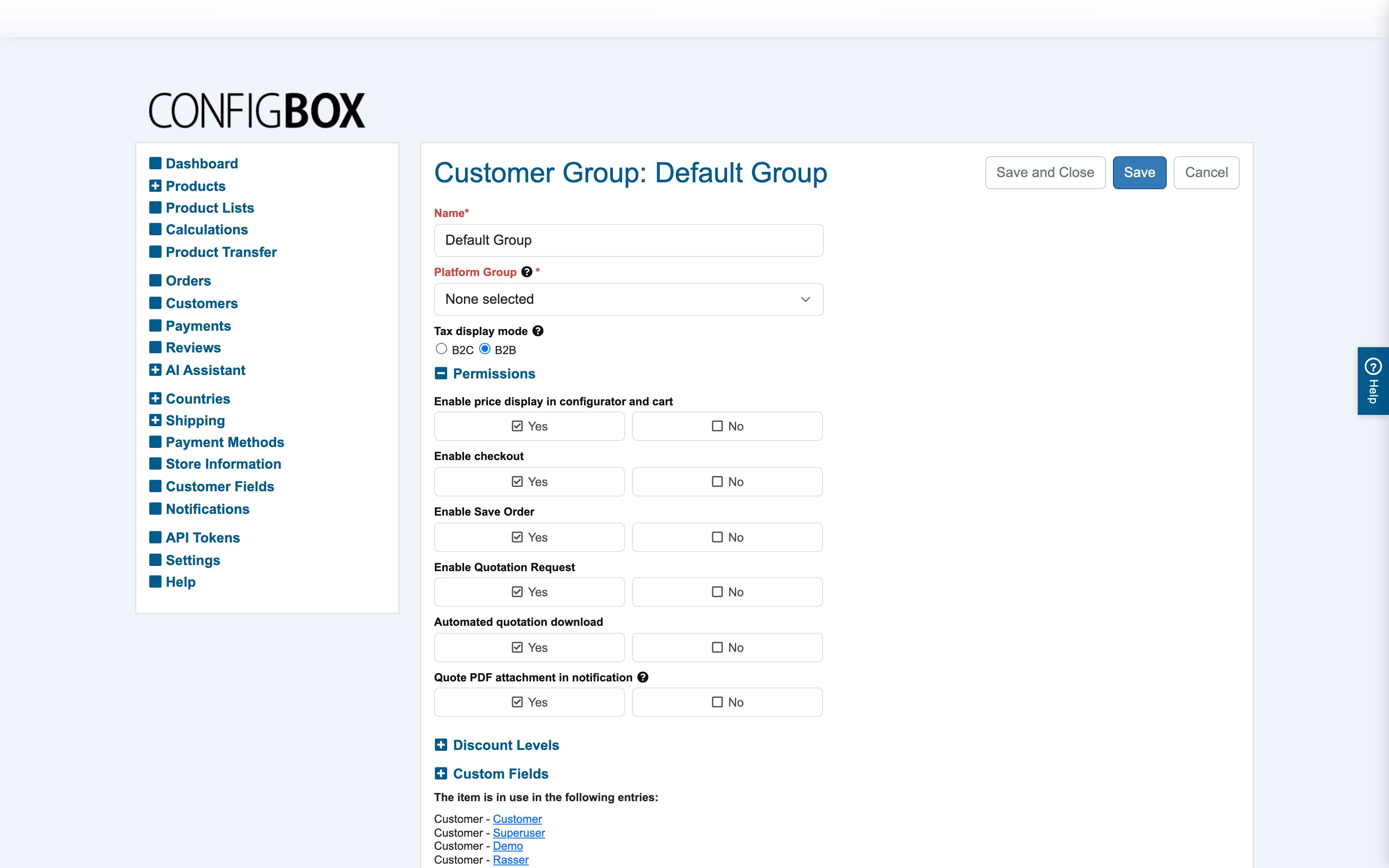
Task: Go to Orders in the sidebar
Action: click(x=188, y=281)
